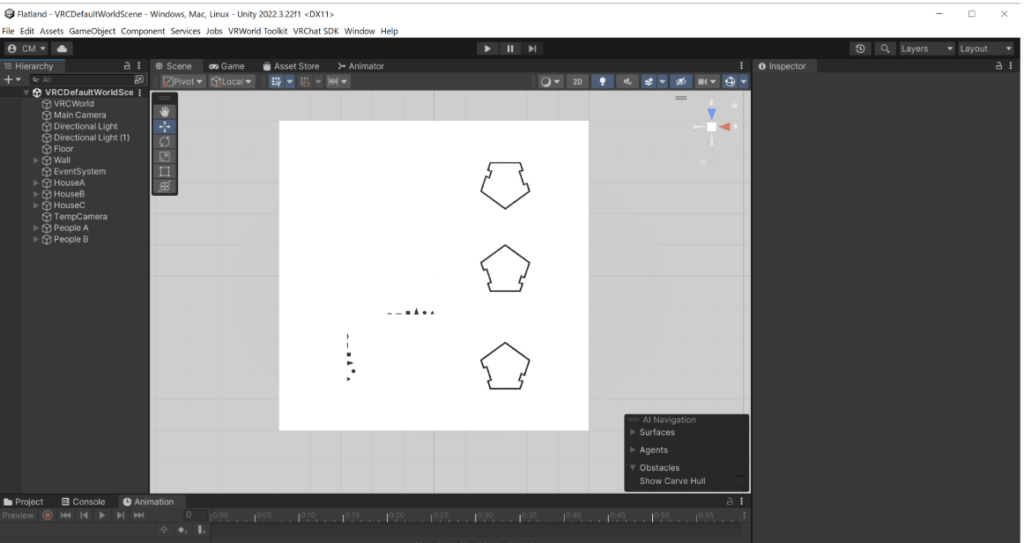Viewport: 1024px width, 543px height.
Task: Step one frame forward
Action: point(532,48)
